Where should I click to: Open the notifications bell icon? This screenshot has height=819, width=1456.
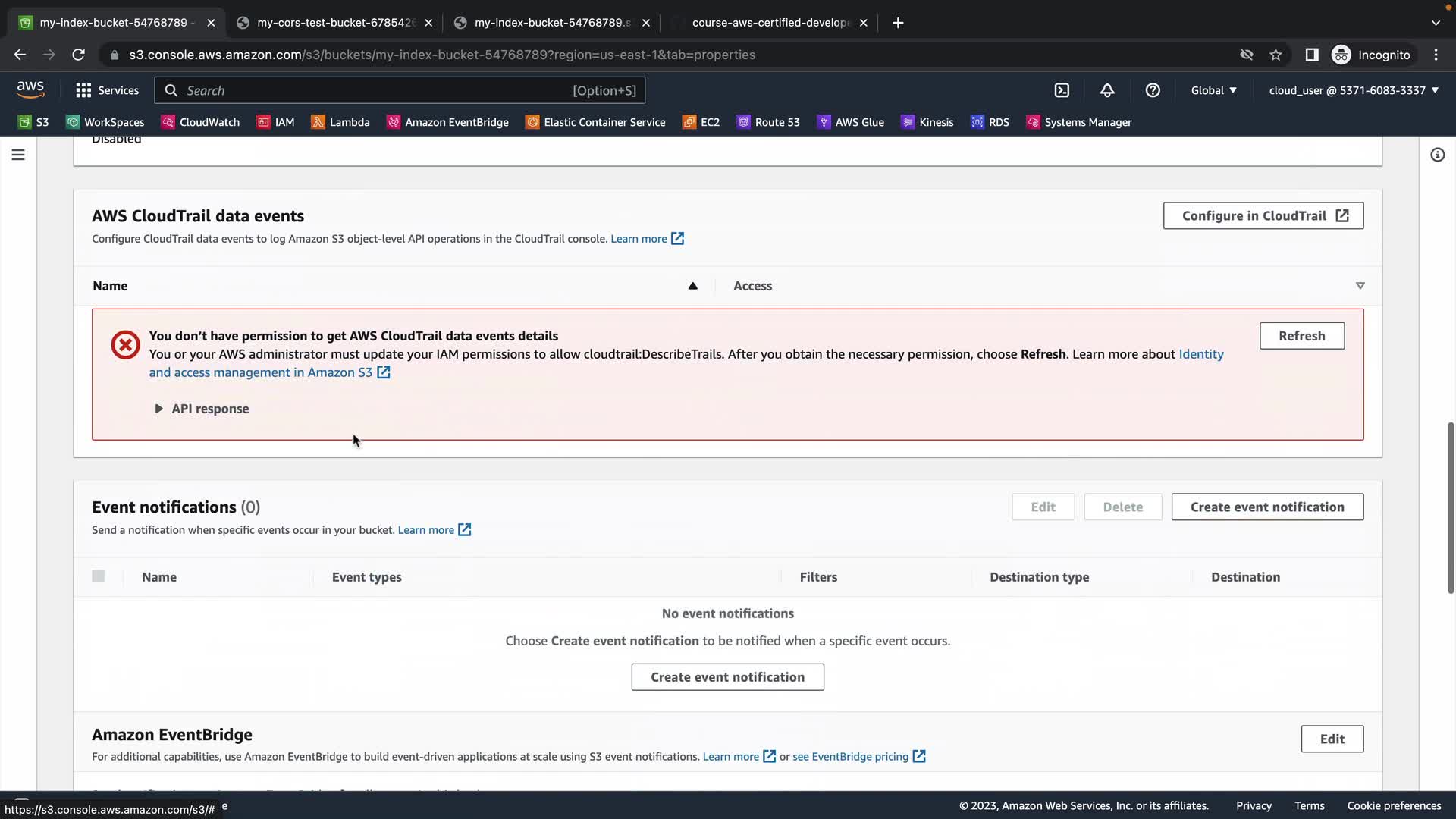coord(1107,90)
